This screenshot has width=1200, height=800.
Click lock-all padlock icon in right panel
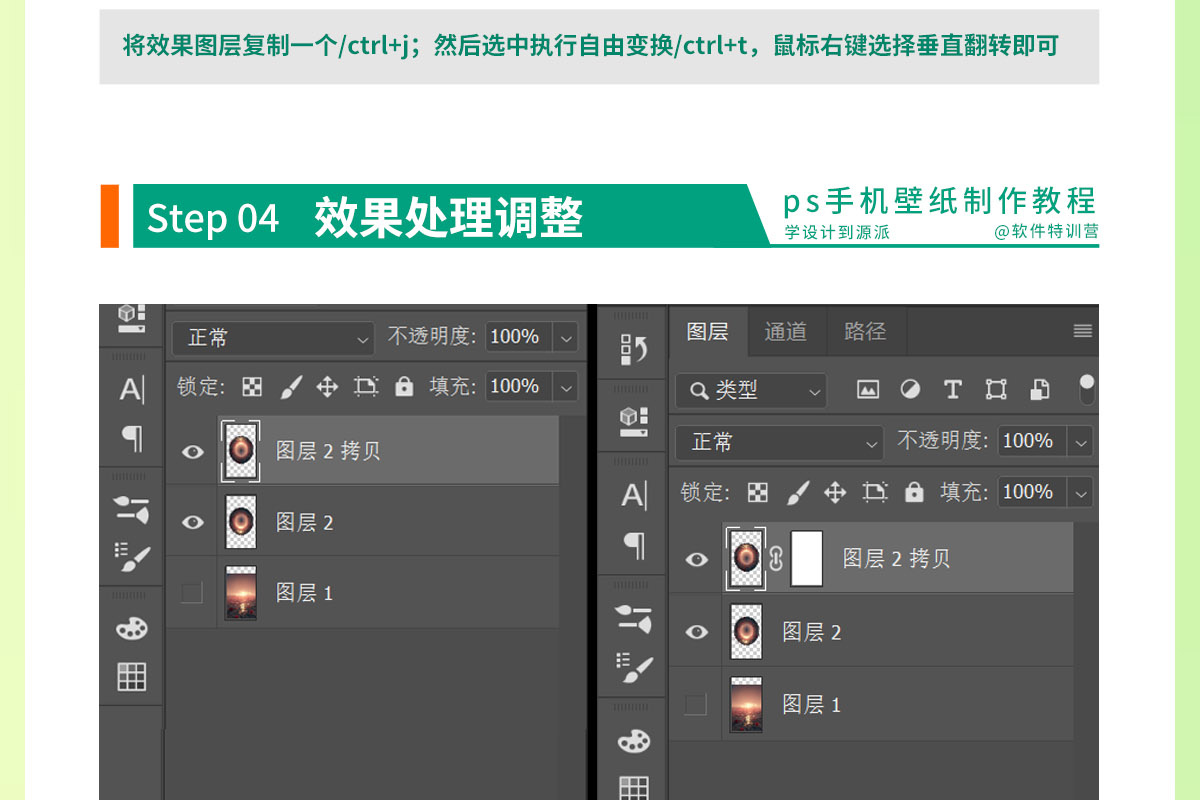pos(914,492)
